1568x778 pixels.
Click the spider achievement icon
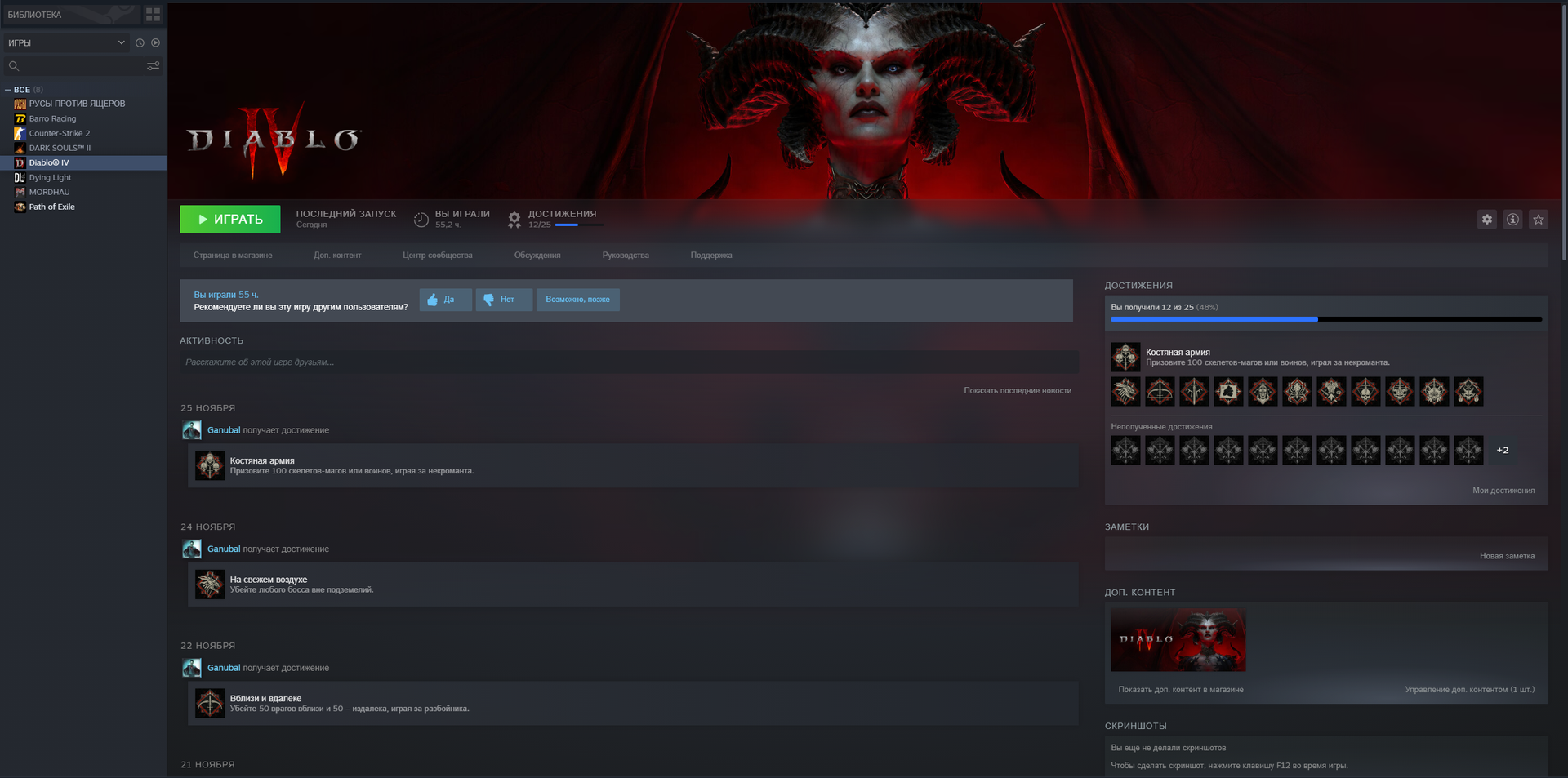(1297, 392)
